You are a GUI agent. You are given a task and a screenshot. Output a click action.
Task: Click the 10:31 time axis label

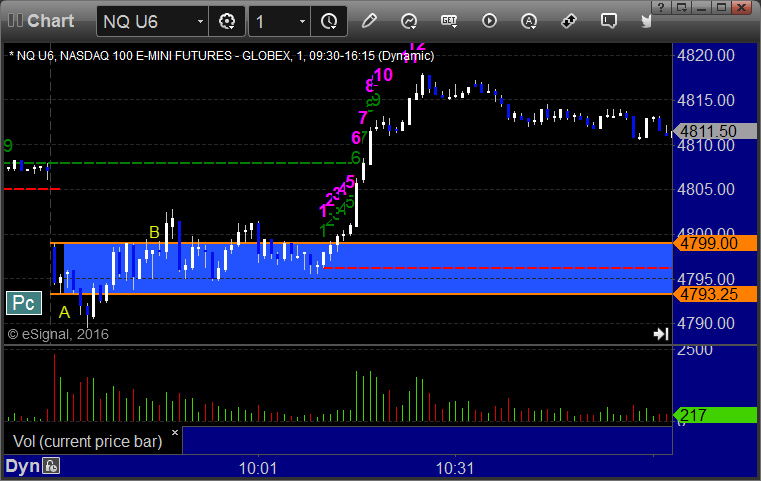tap(455, 468)
